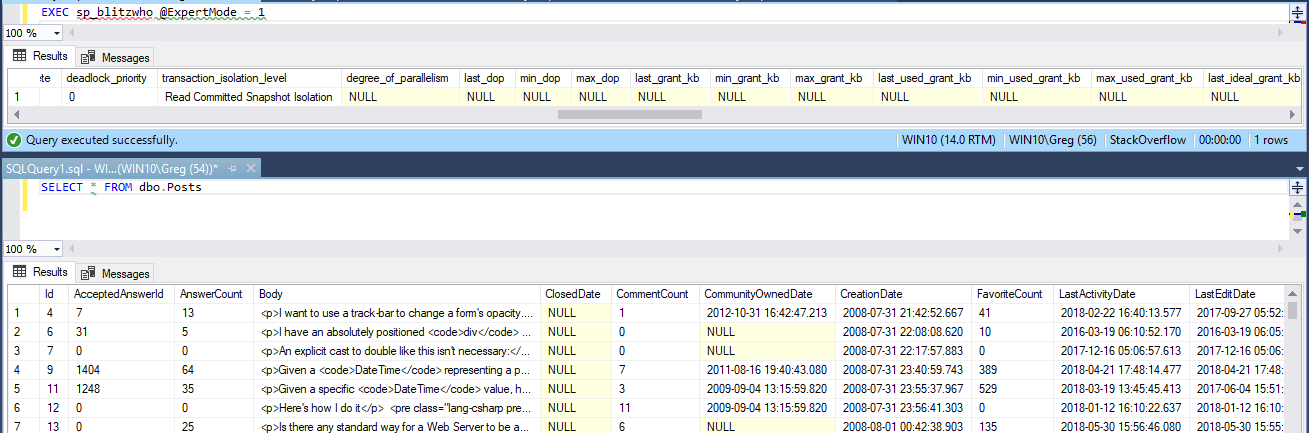This screenshot has height=433, width=1309.
Task: Click the left arrow of the sp_blitzwho results scrollbar
Action: [x=15, y=115]
